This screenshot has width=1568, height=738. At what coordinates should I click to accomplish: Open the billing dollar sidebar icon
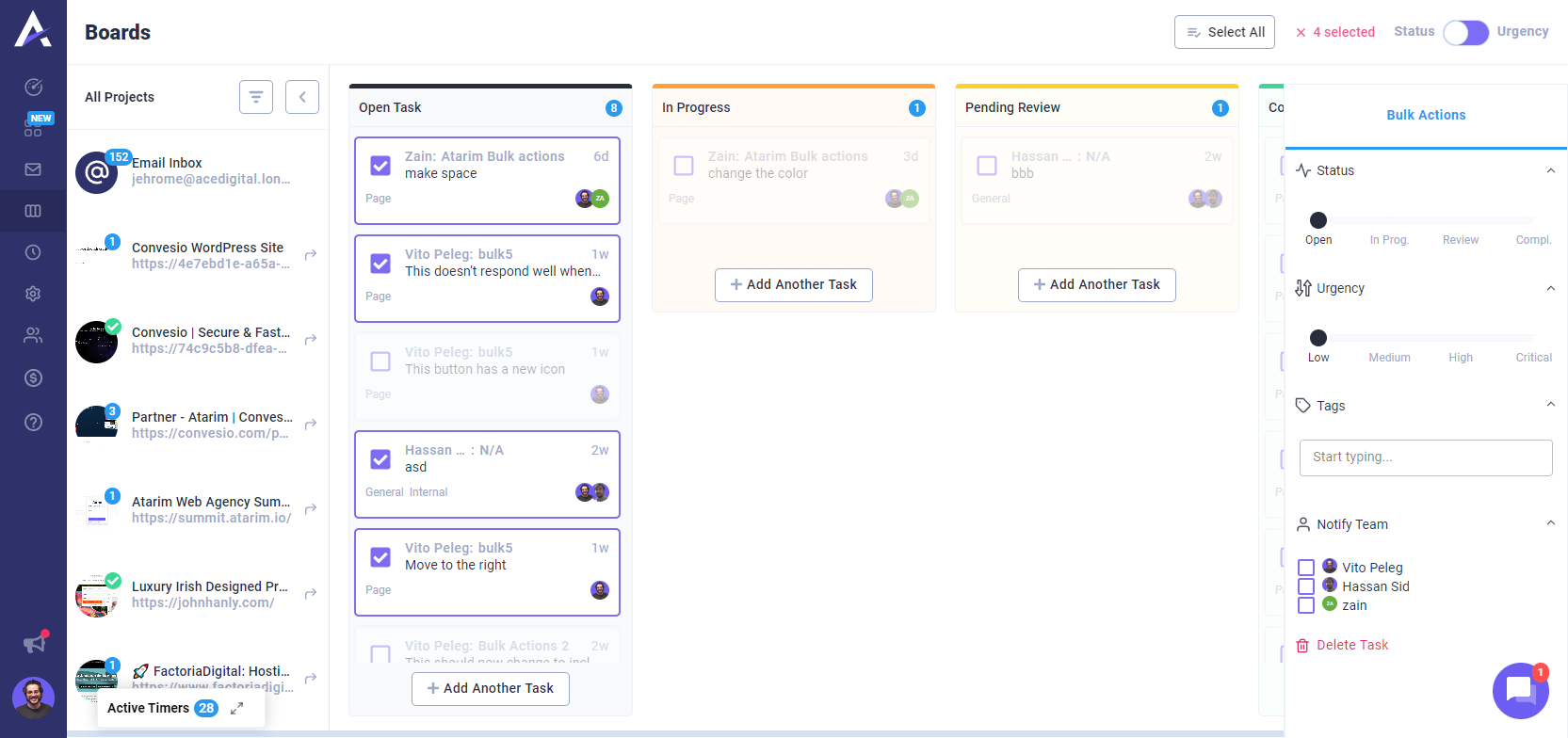tap(33, 377)
